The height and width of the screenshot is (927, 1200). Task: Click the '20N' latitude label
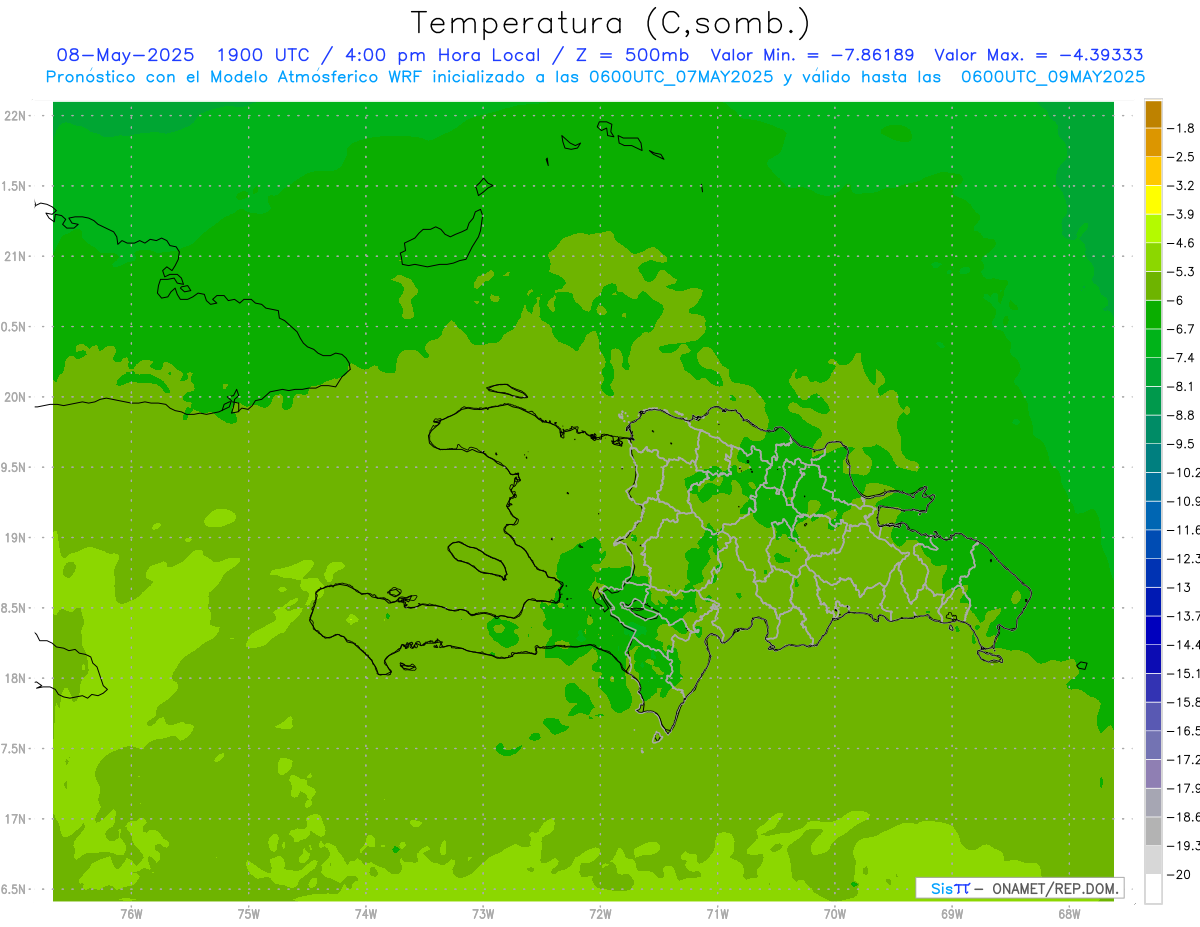pos(15,397)
